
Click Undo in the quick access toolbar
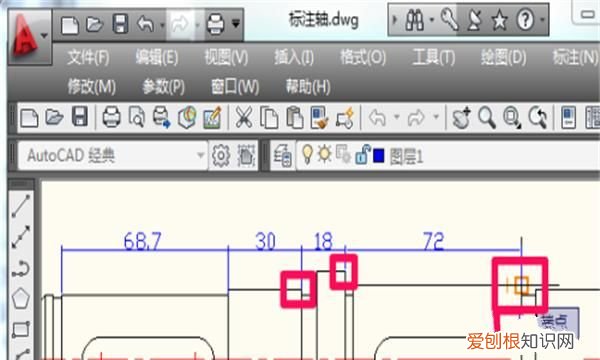click(146, 24)
